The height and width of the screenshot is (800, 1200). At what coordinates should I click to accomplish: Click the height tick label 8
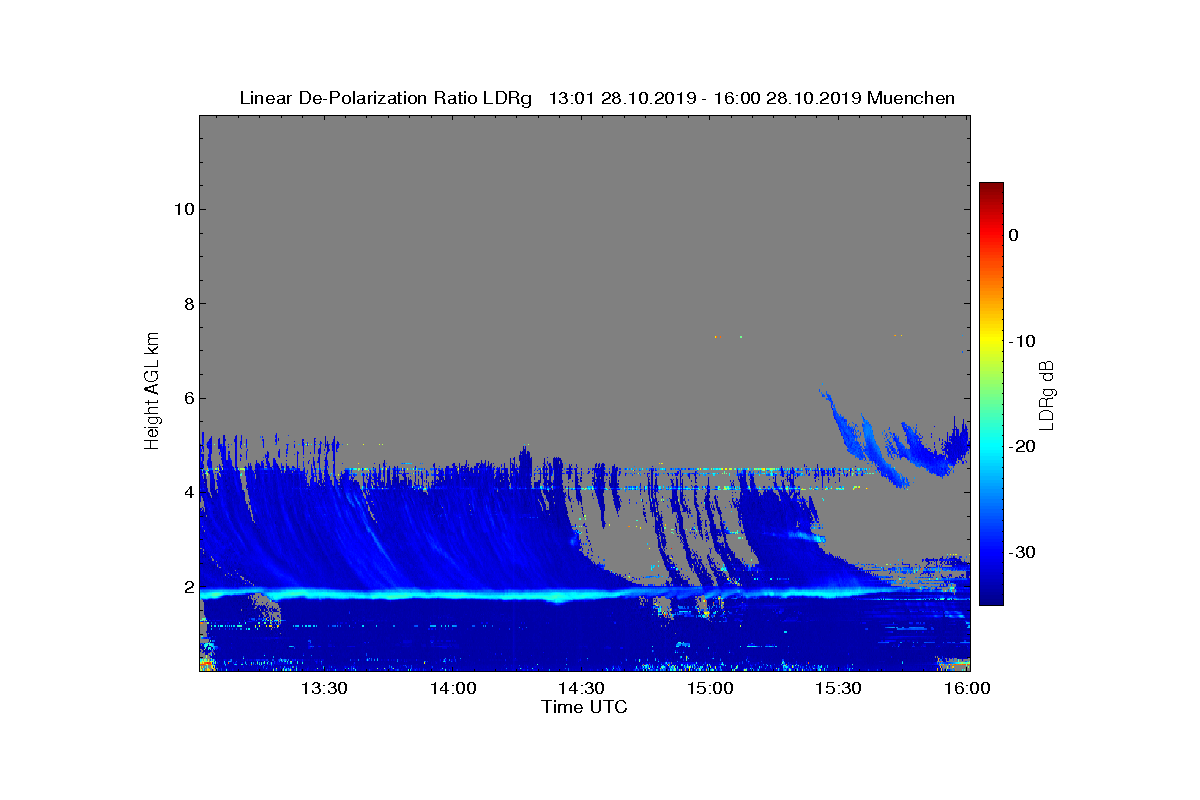[x=187, y=304]
